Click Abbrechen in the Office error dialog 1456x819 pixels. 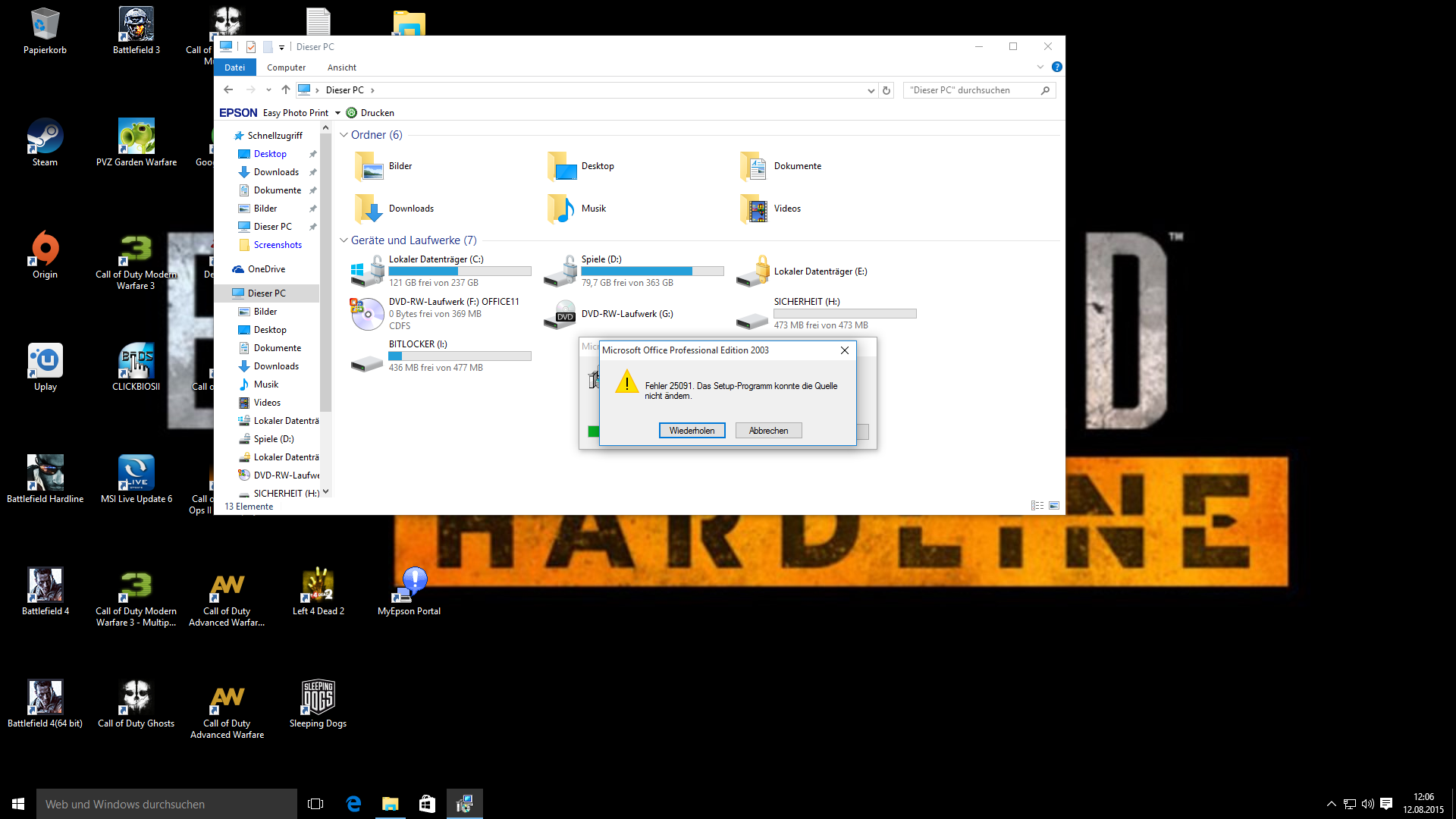(768, 431)
